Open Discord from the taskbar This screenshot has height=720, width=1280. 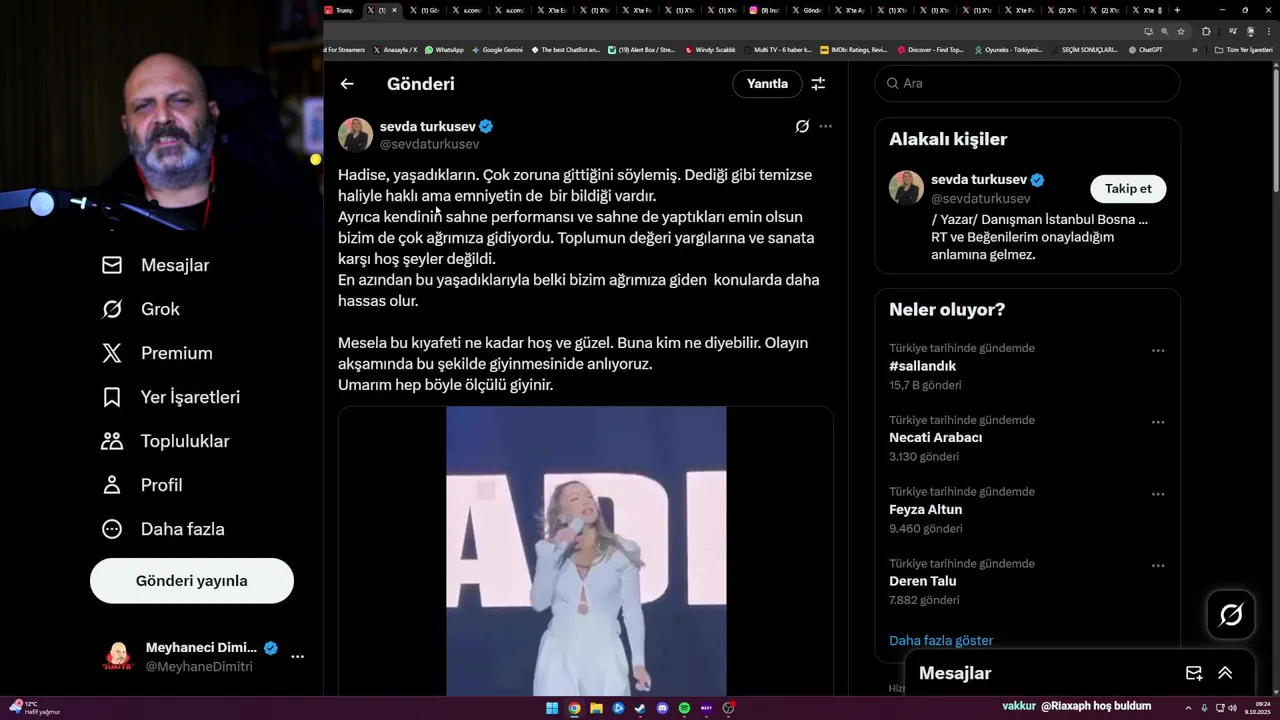click(x=662, y=708)
